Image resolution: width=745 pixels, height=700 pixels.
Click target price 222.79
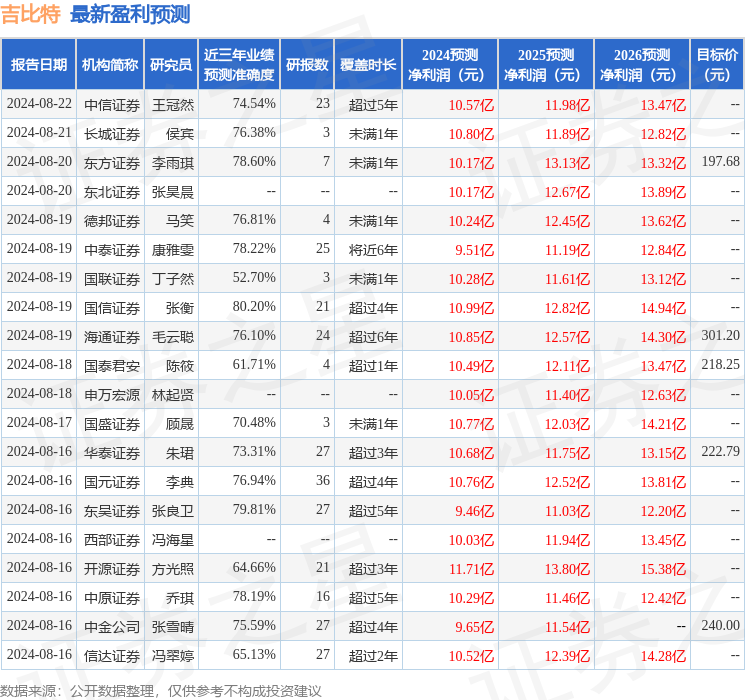tap(721, 451)
